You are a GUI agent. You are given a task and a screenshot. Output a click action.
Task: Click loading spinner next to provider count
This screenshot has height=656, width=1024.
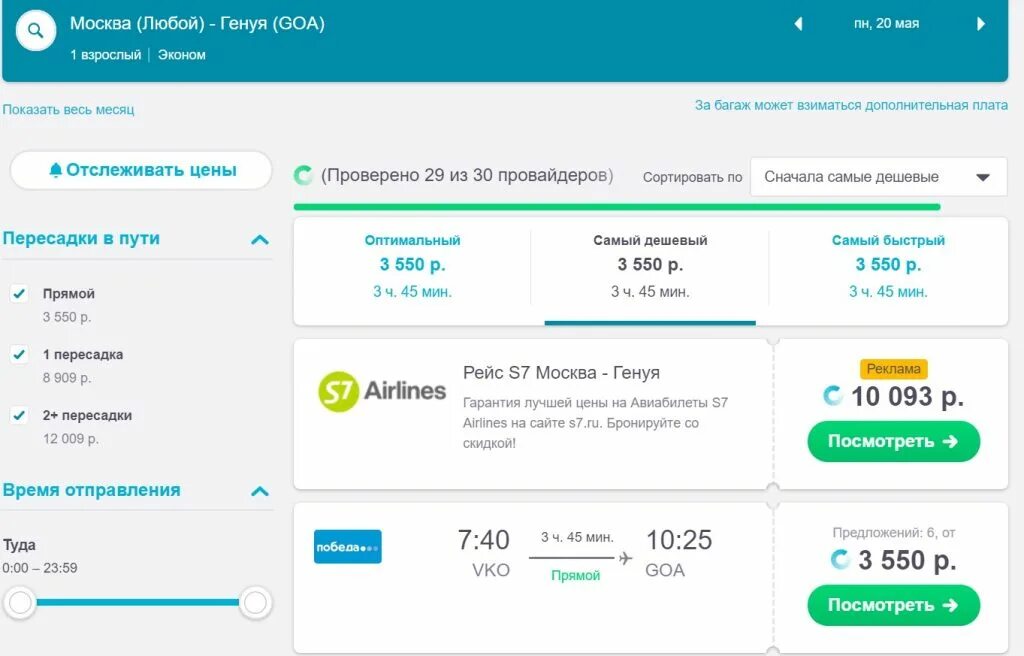tap(303, 175)
